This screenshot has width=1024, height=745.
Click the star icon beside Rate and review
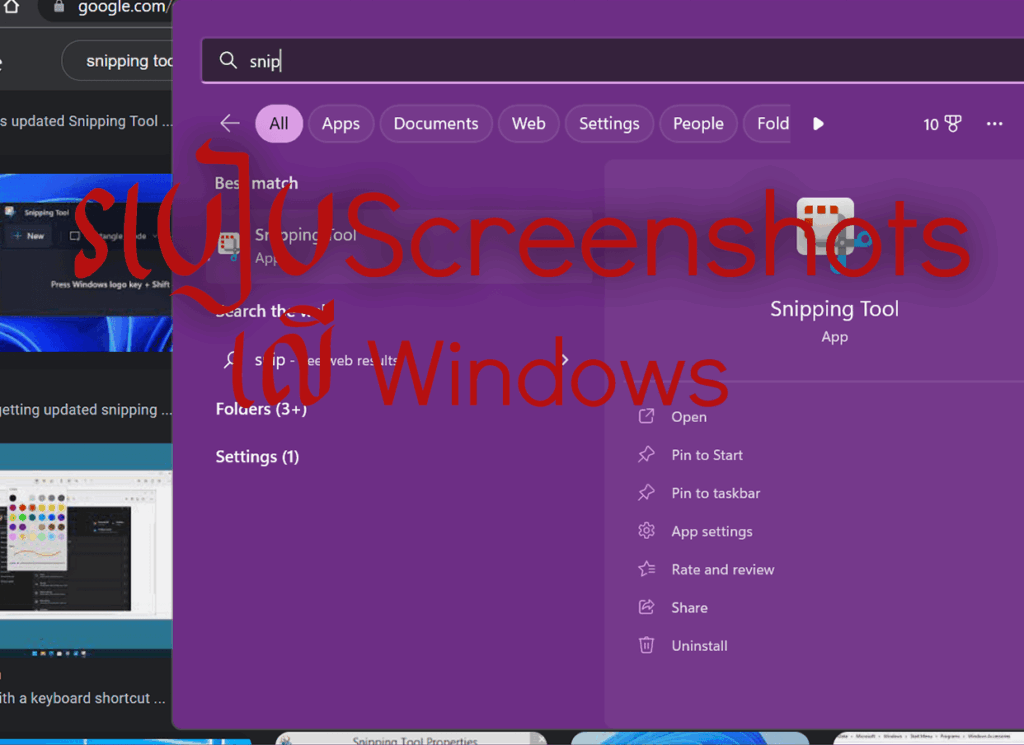coord(648,569)
